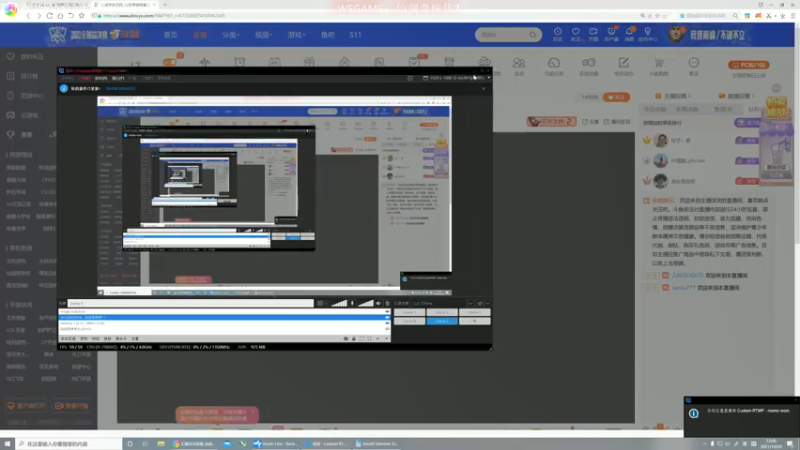Open the user avatar in Douyu header

tap(677, 35)
